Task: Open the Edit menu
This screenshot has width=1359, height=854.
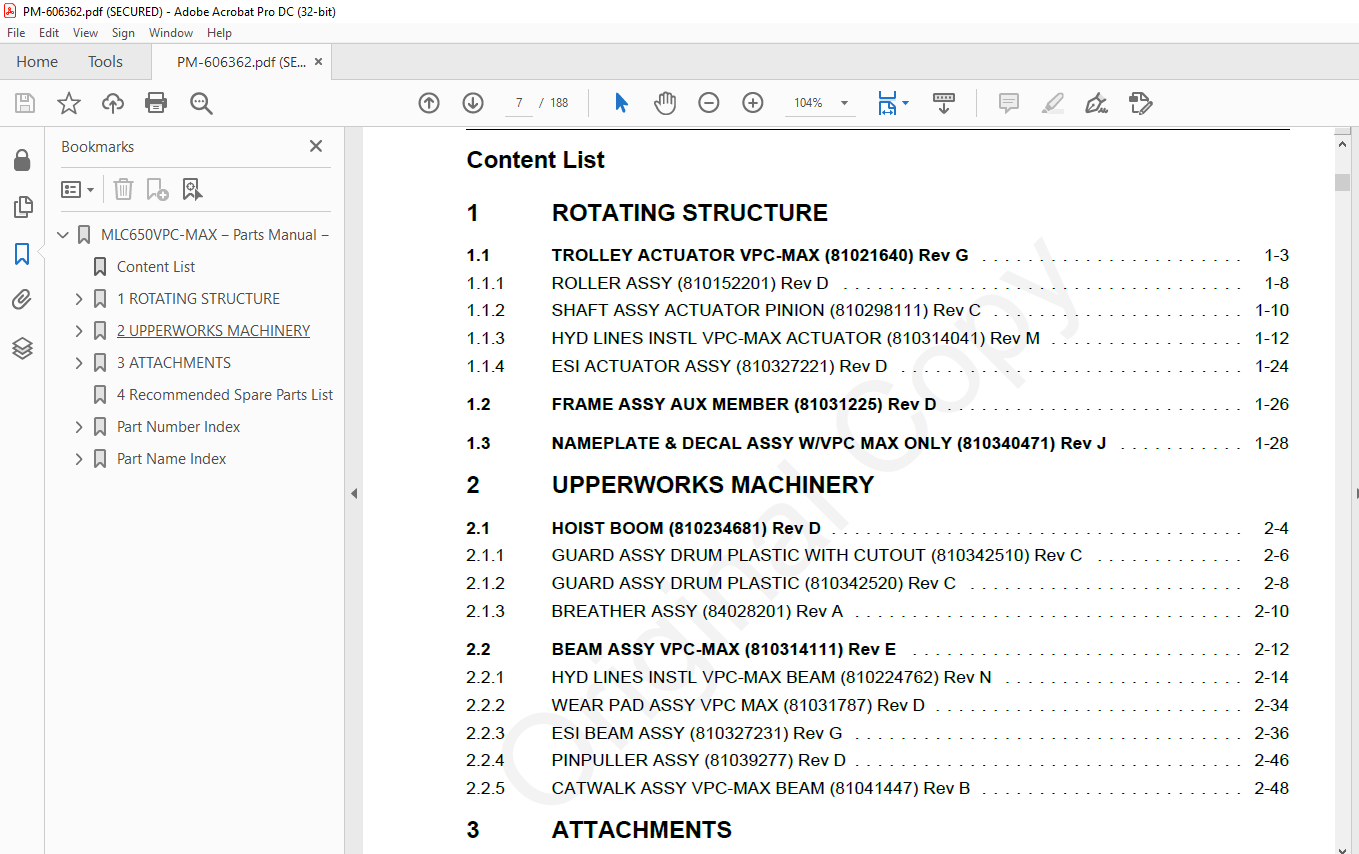Action: tap(49, 33)
